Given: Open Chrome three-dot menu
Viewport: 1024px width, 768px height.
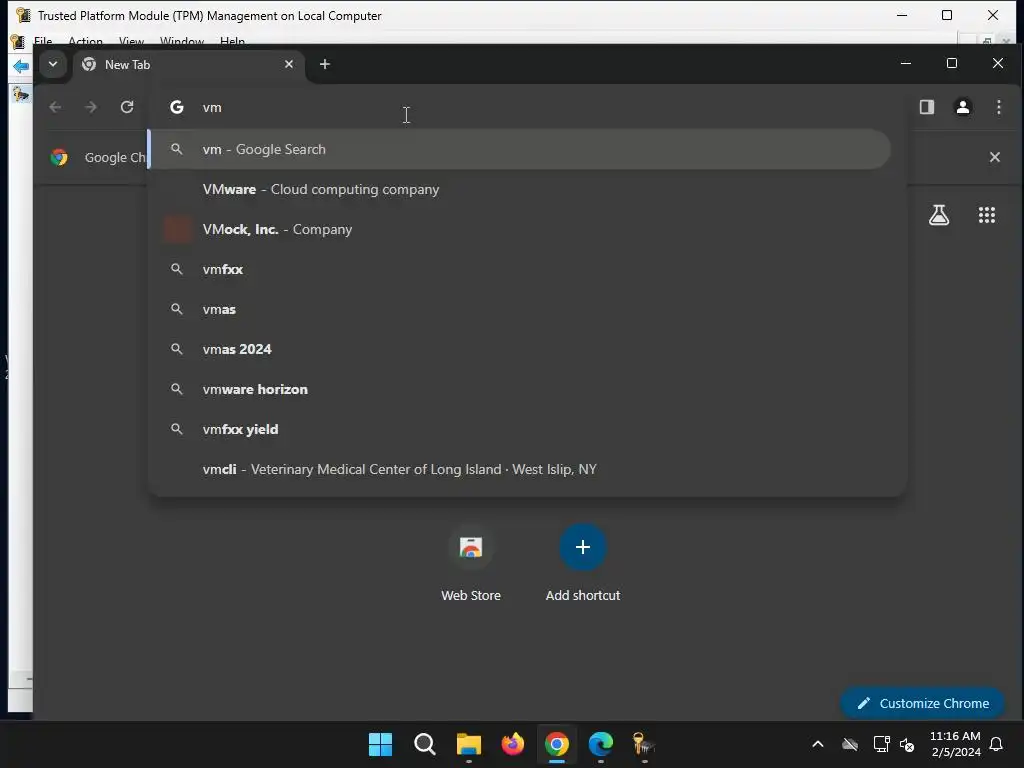Looking at the screenshot, I should coord(999,107).
